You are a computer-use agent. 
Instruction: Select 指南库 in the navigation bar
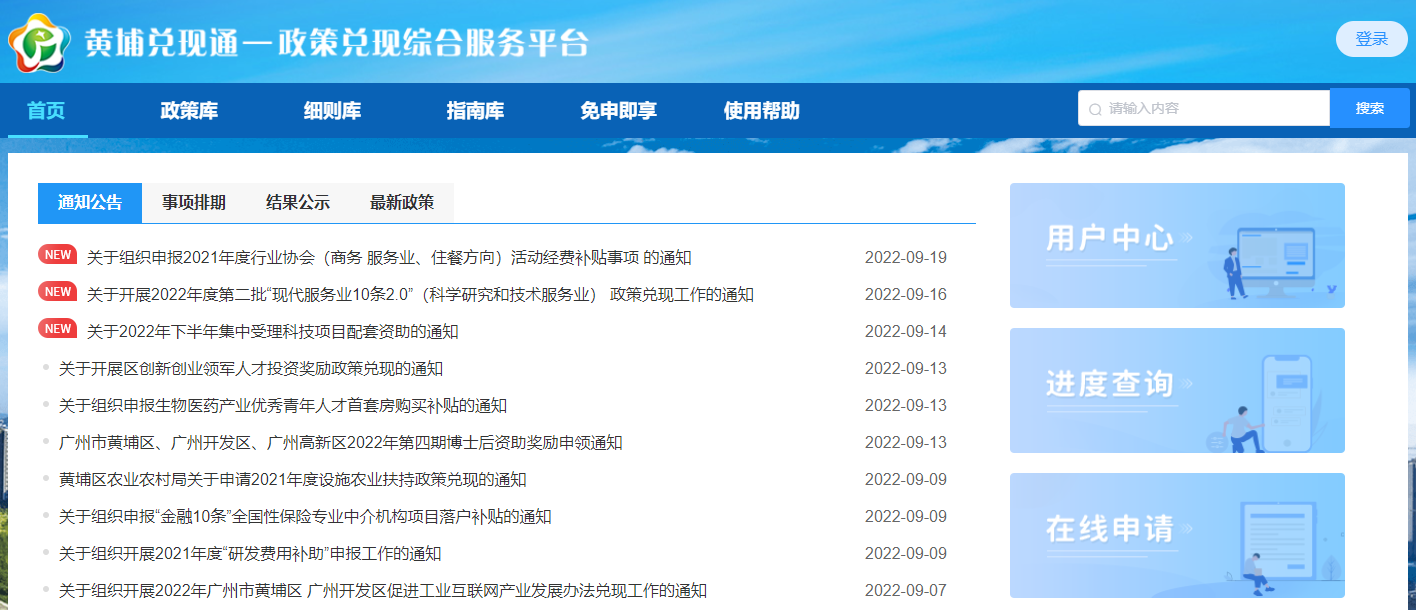(x=475, y=111)
